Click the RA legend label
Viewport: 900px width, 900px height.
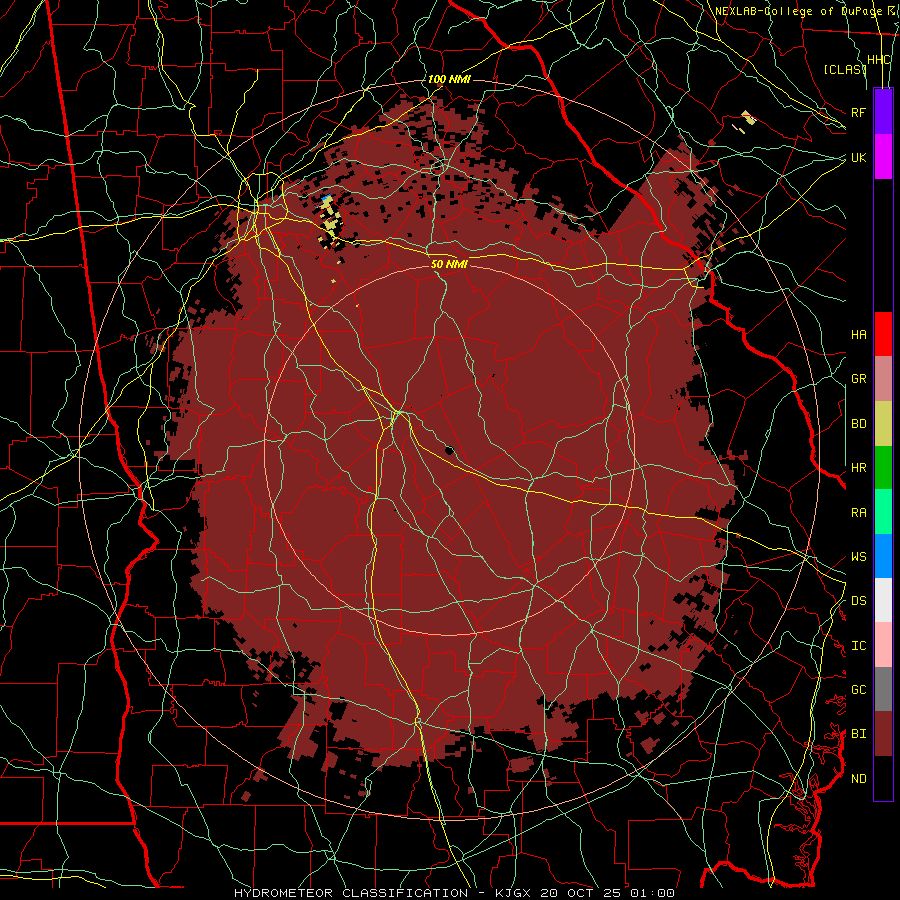click(858, 513)
